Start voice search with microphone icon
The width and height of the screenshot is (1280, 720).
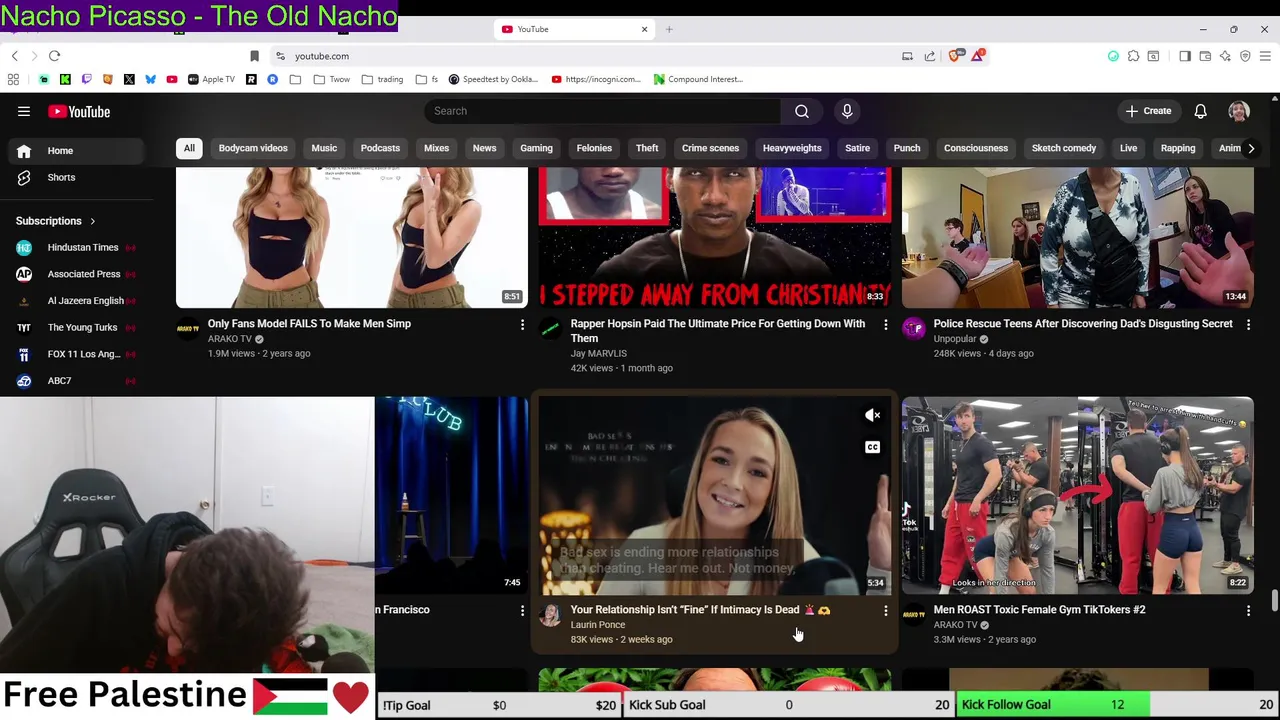tap(847, 111)
